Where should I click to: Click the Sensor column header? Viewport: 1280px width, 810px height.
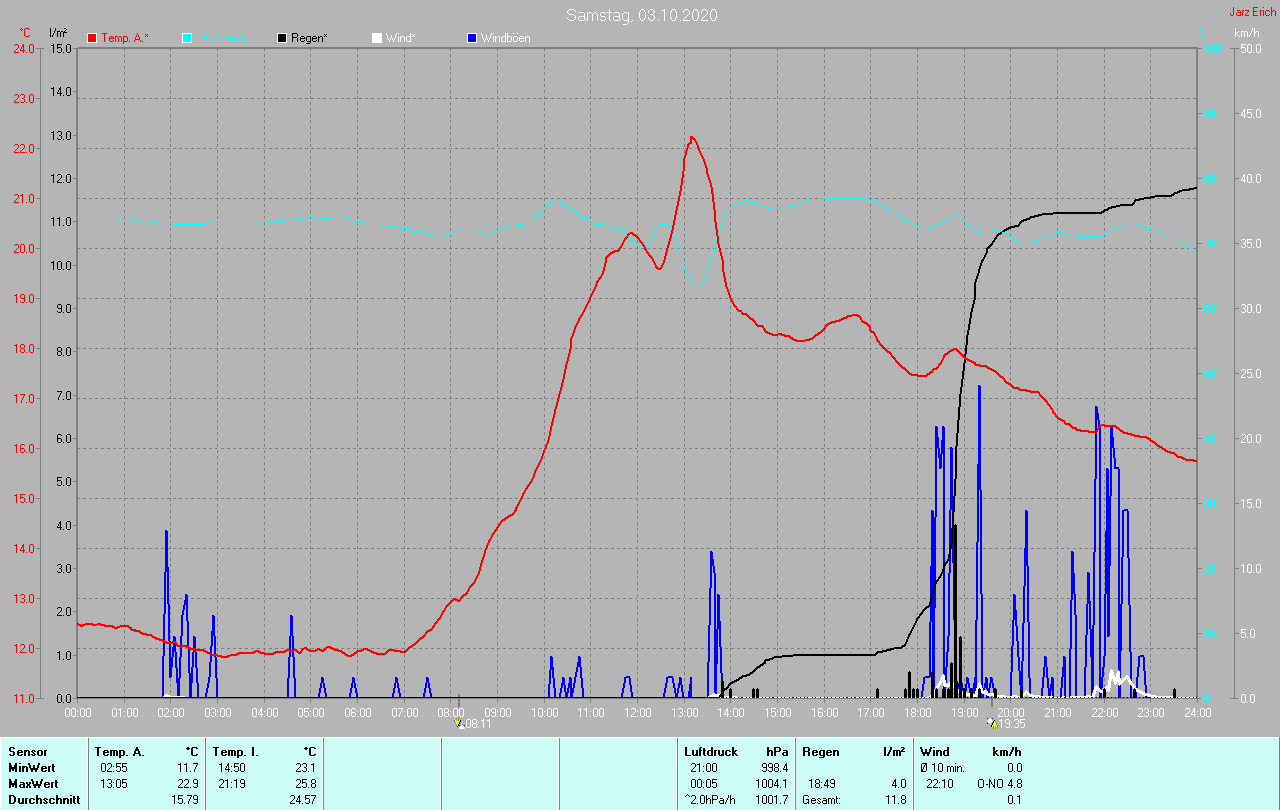tap(27, 751)
